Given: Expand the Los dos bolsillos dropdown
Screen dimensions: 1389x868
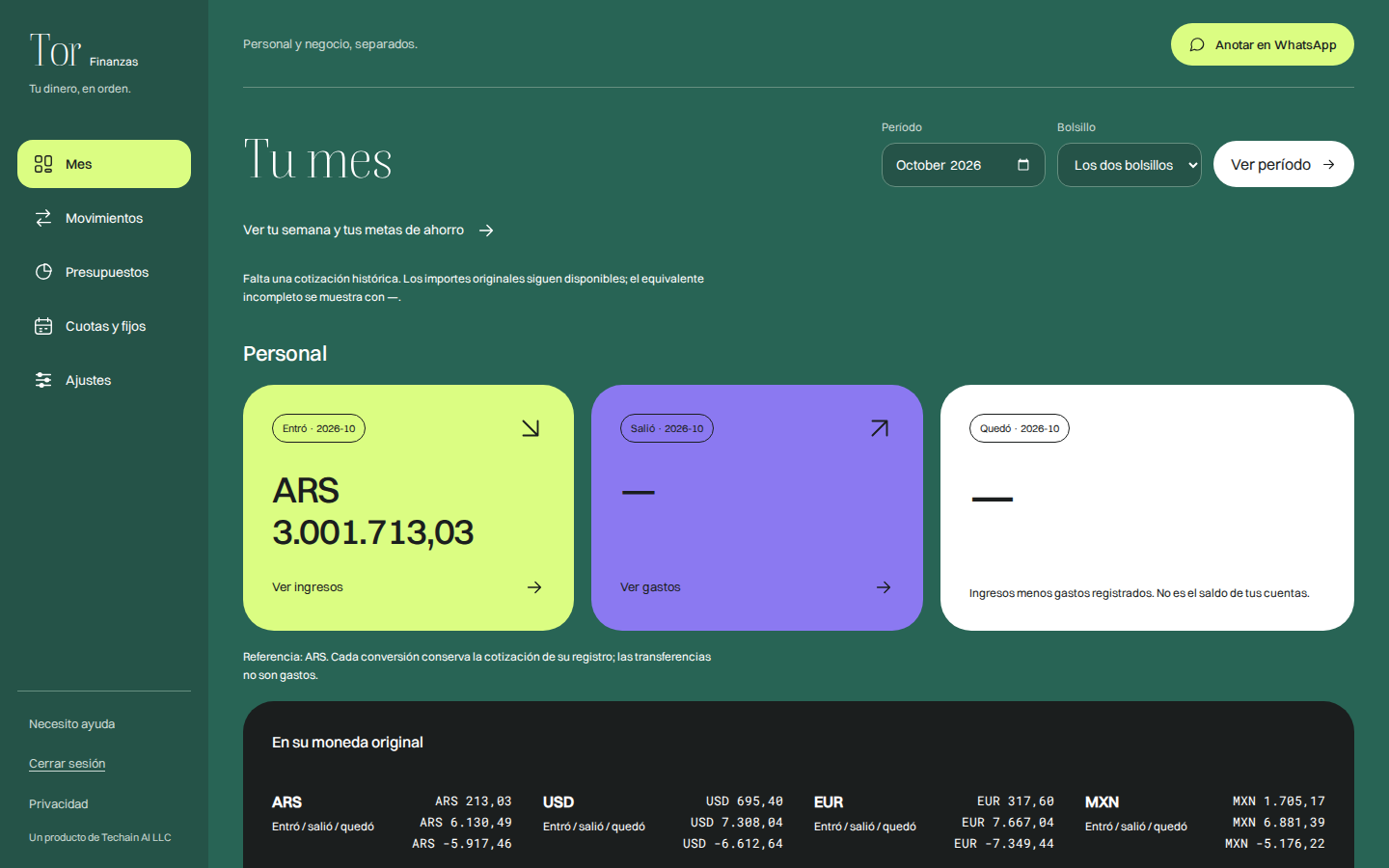Looking at the screenshot, I should tap(1130, 165).
